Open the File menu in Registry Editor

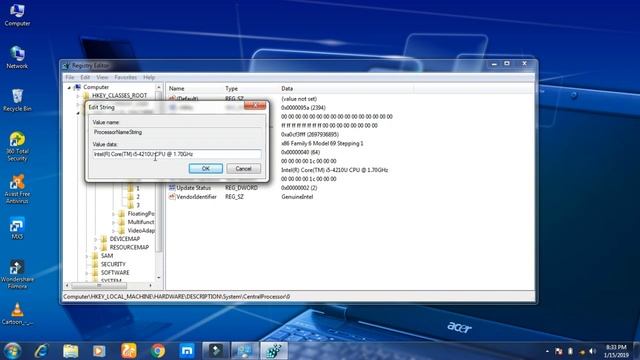(x=70, y=77)
